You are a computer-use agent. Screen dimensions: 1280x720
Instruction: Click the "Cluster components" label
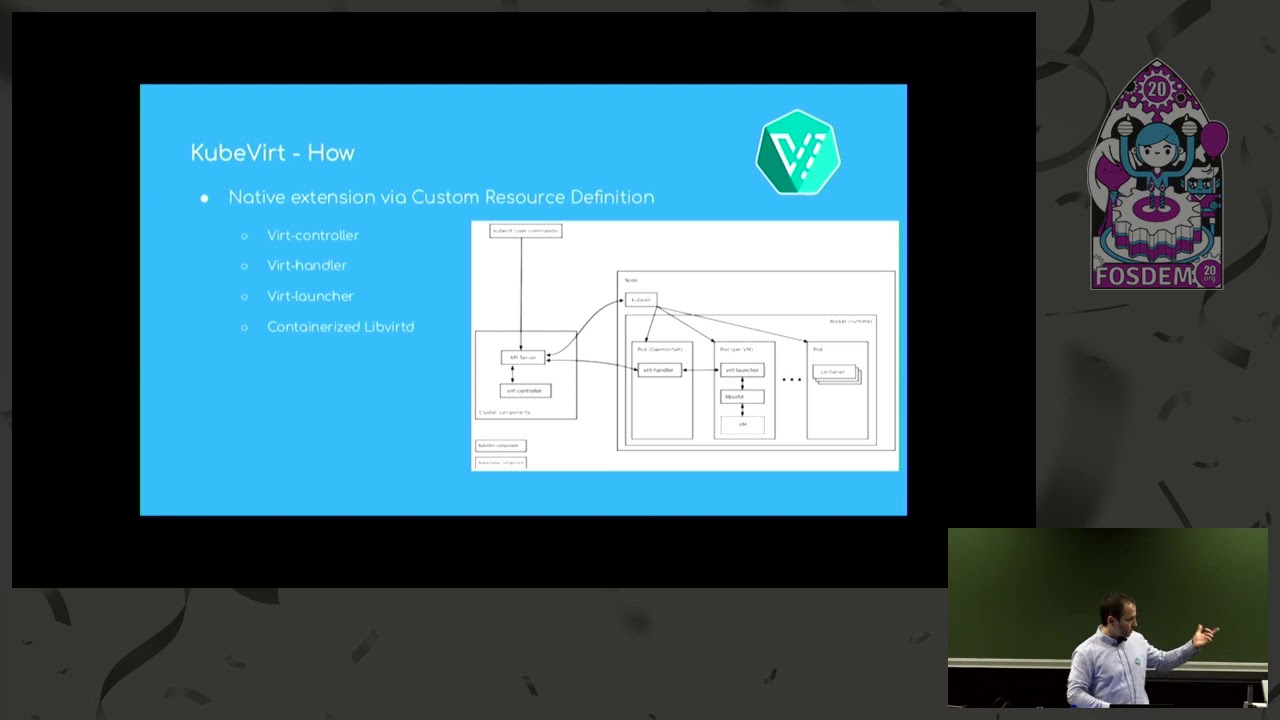(505, 412)
